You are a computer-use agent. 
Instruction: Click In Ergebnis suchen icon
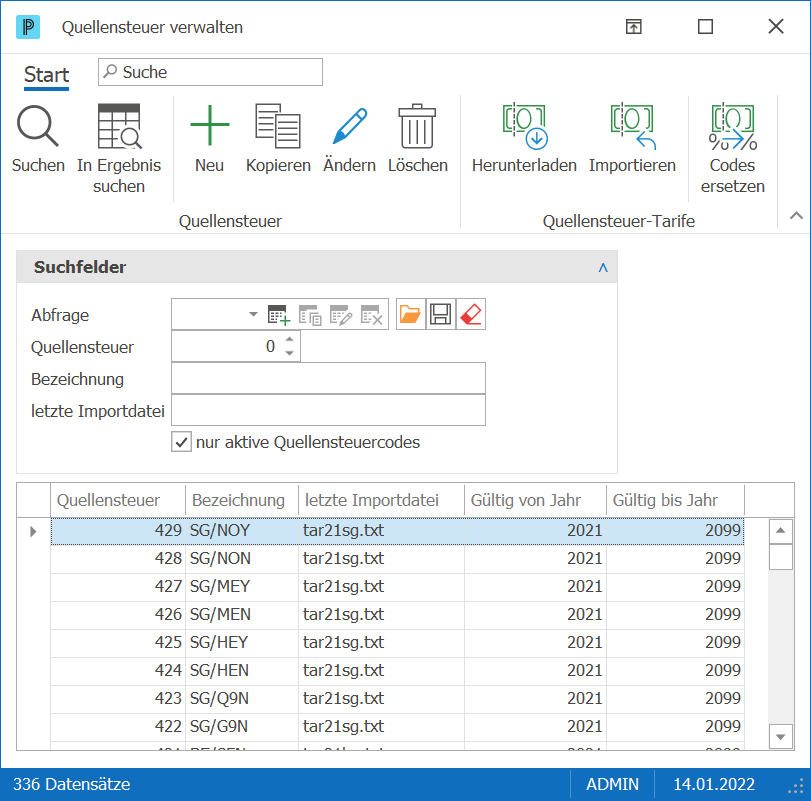tap(119, 126)
